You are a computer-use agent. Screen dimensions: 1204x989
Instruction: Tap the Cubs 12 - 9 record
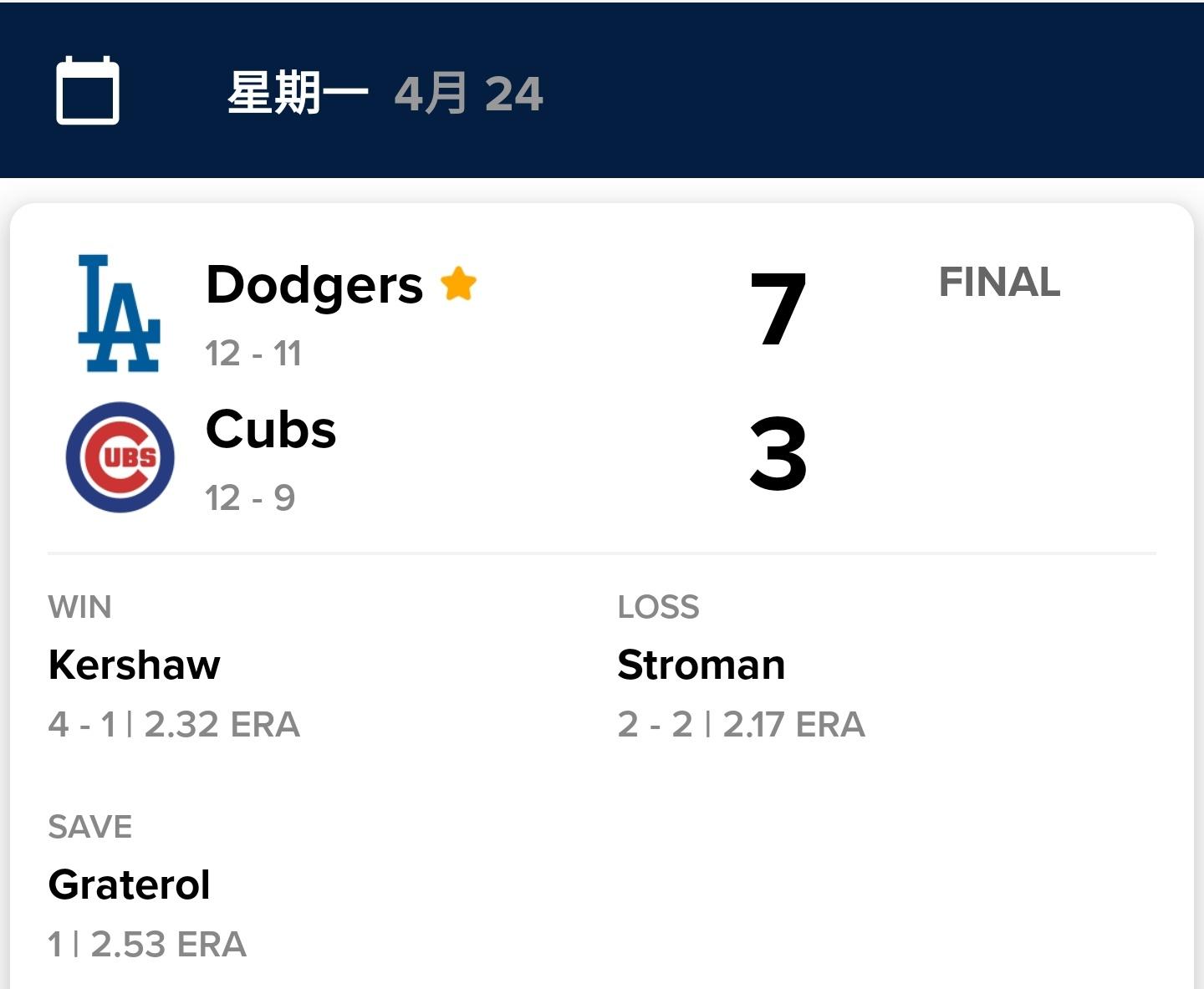(x=250, y=498)
